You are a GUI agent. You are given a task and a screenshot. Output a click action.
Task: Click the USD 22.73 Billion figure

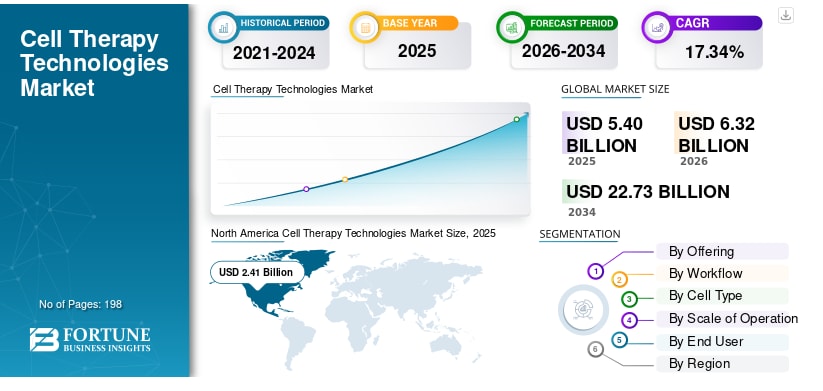(648, 192)
